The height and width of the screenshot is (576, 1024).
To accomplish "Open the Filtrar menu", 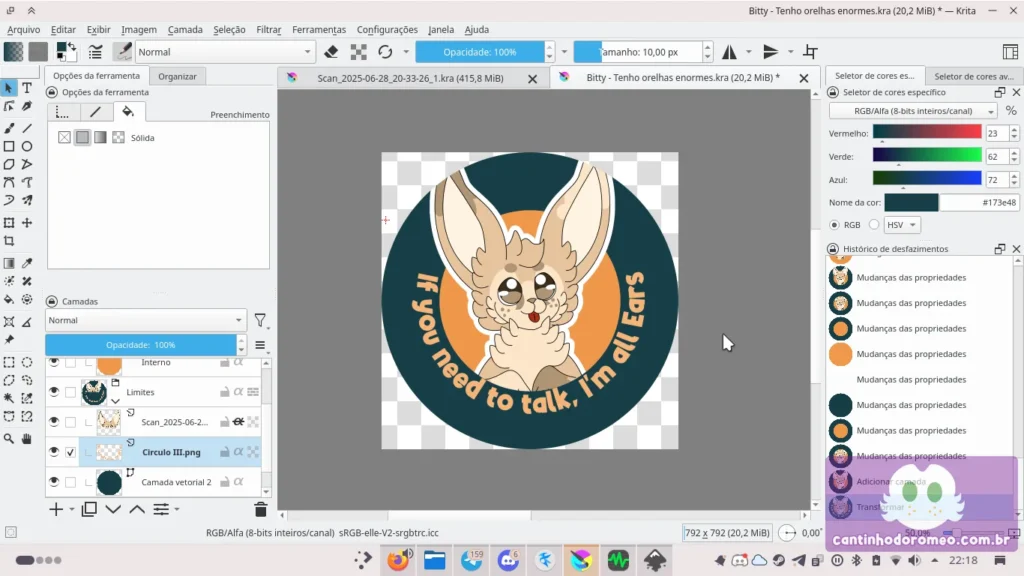I will coord(268,29).
